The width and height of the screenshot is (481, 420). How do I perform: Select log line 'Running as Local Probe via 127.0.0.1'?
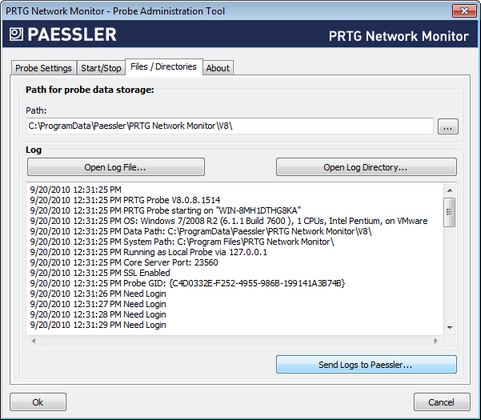(x=149, y=252)
